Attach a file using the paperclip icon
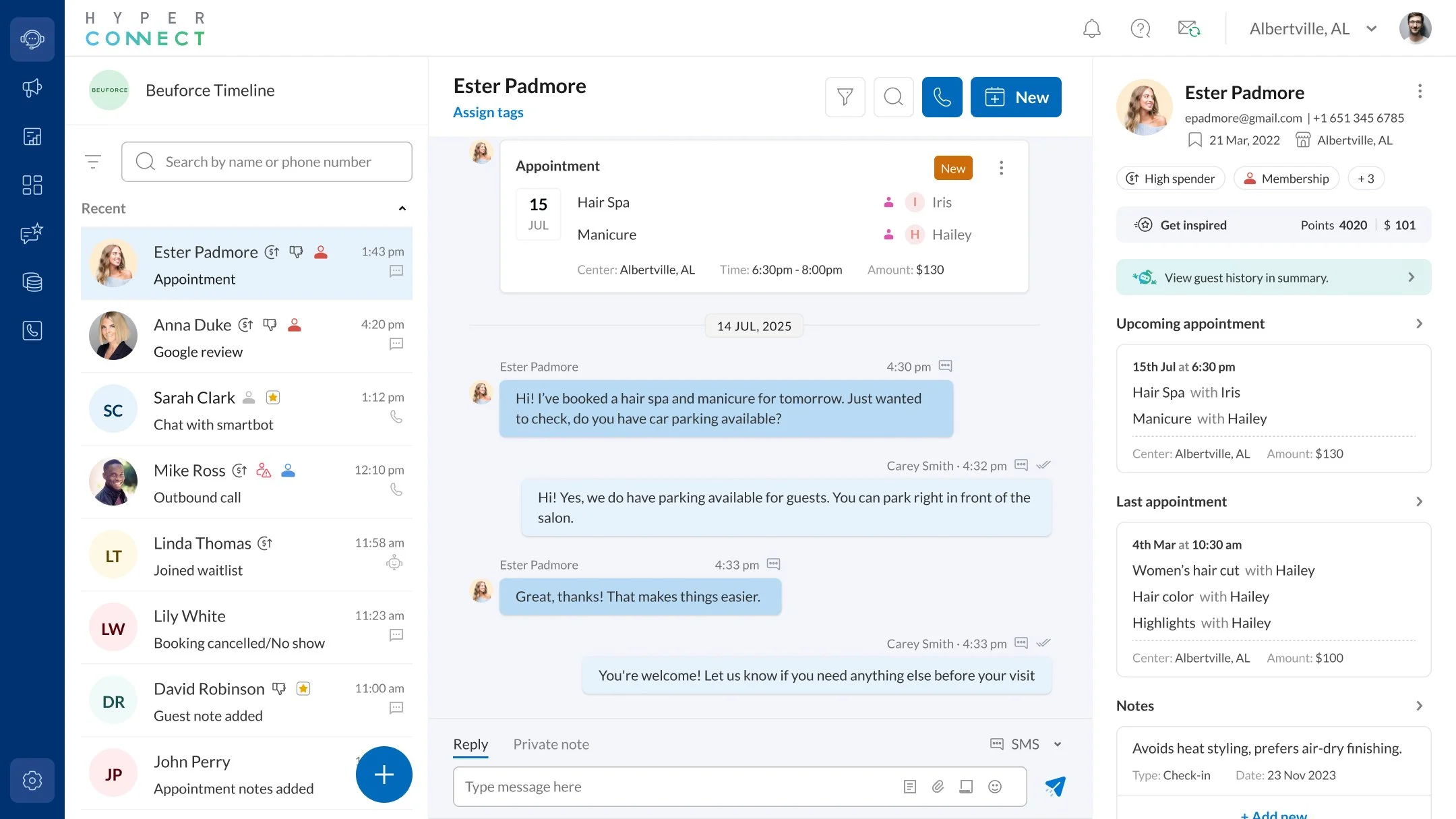The width and height of the screenshot is (1456, 819). click(938, 786)
